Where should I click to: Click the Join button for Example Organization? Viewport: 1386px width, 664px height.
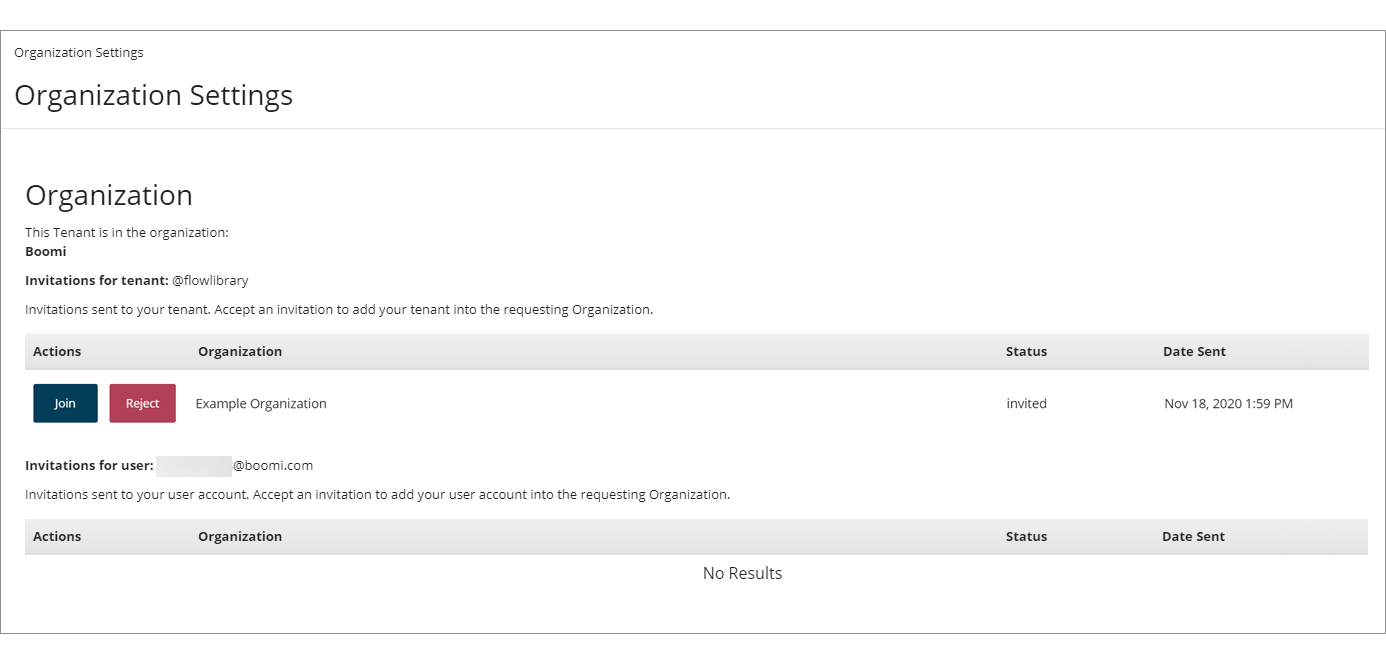click(x=64, y=403)
